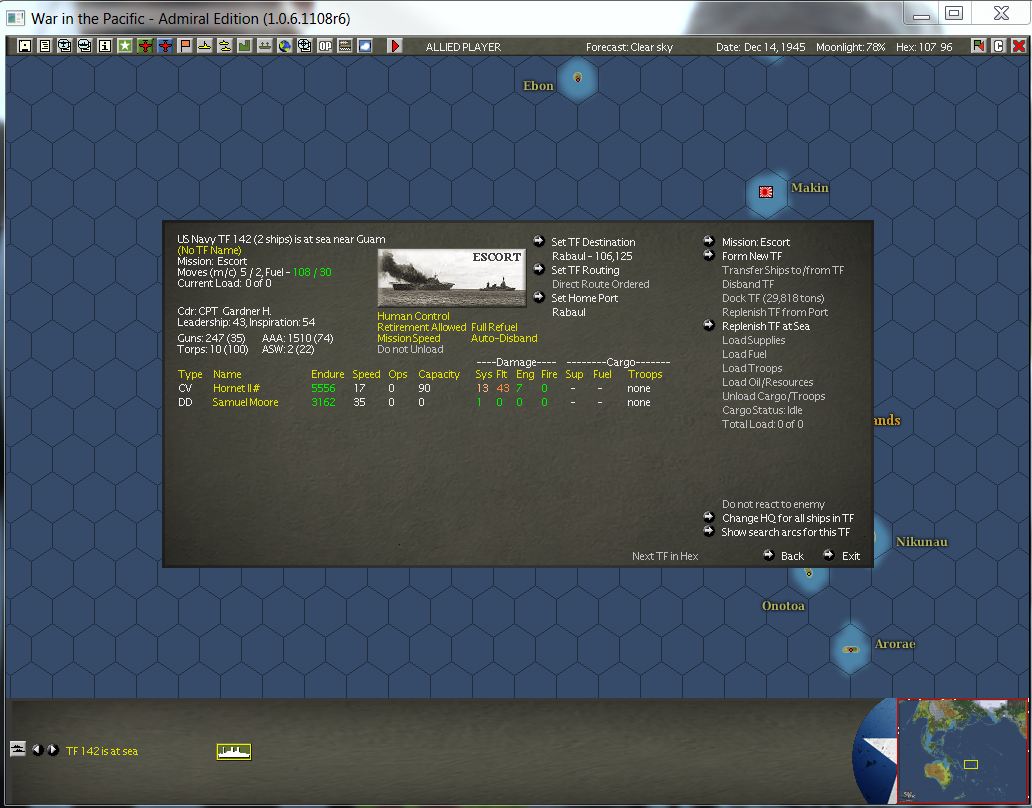
Task: Click Dock TF (29,818 tons)
Action: click(773, 298)
